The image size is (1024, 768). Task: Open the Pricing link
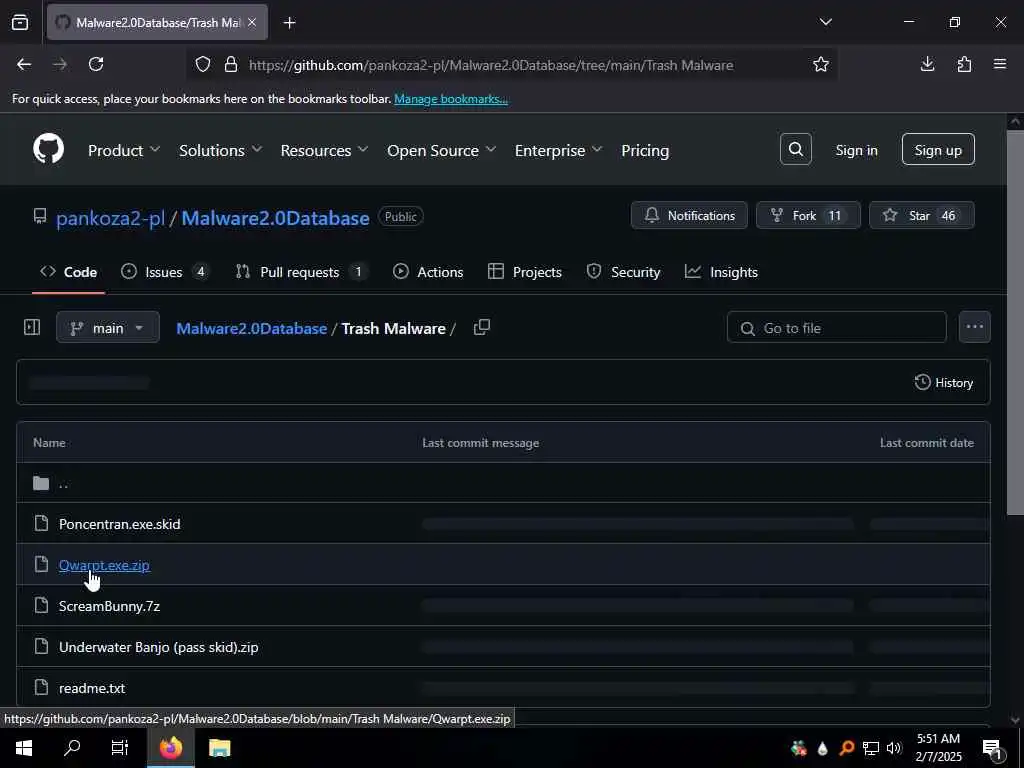645,150
